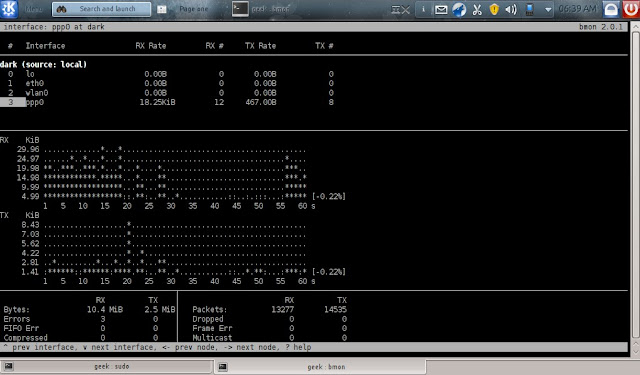Click the scrollbar up arrow
The height and width of the screenshot is (375, 640).
pyautogui.click(x=636, y=26)
